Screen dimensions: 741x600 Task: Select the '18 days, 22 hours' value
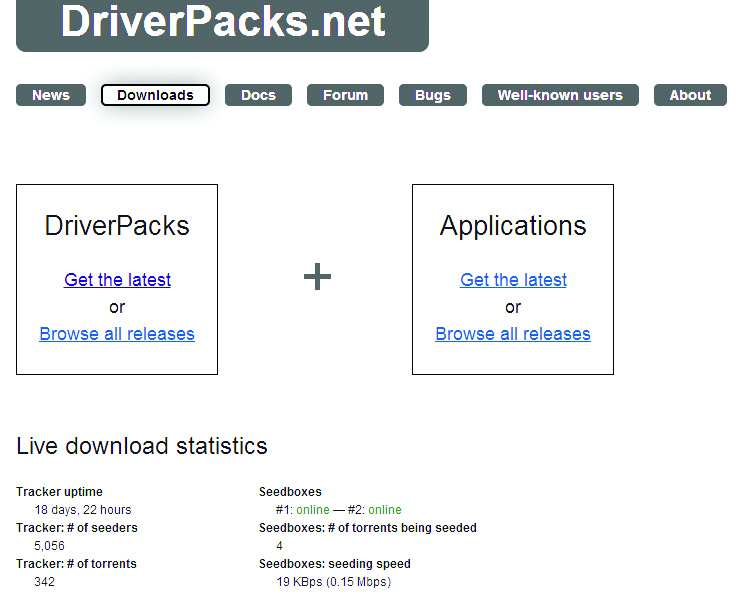click(83, 510)
